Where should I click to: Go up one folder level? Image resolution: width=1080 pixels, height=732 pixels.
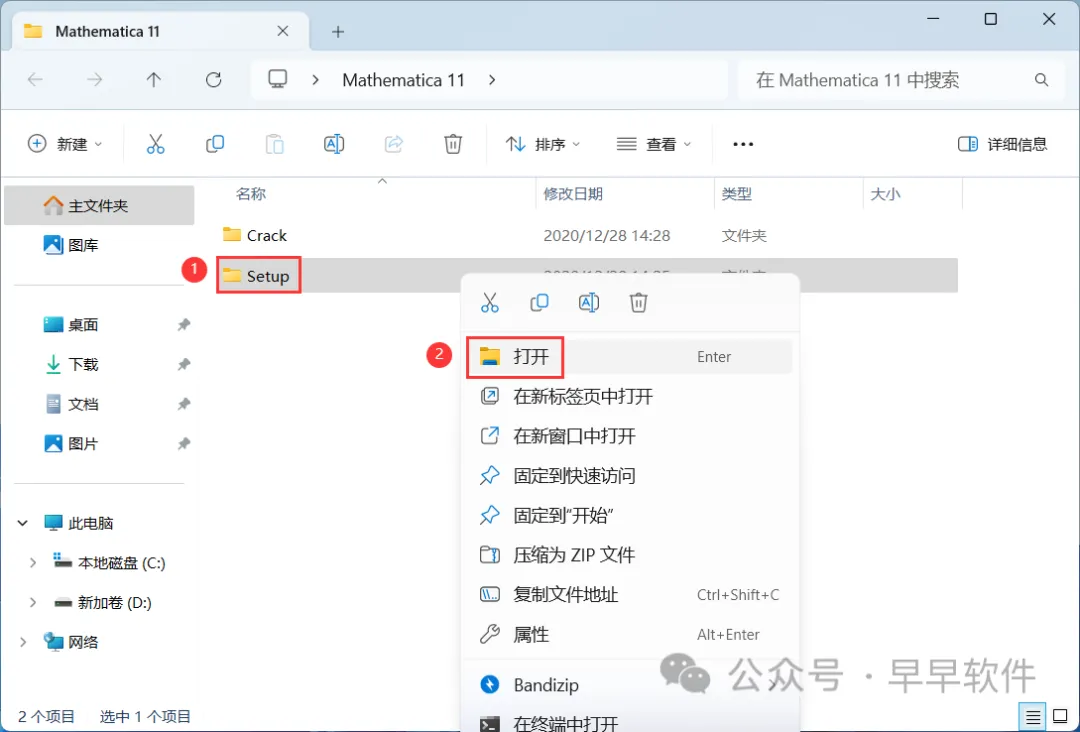[x=154, y=80]
